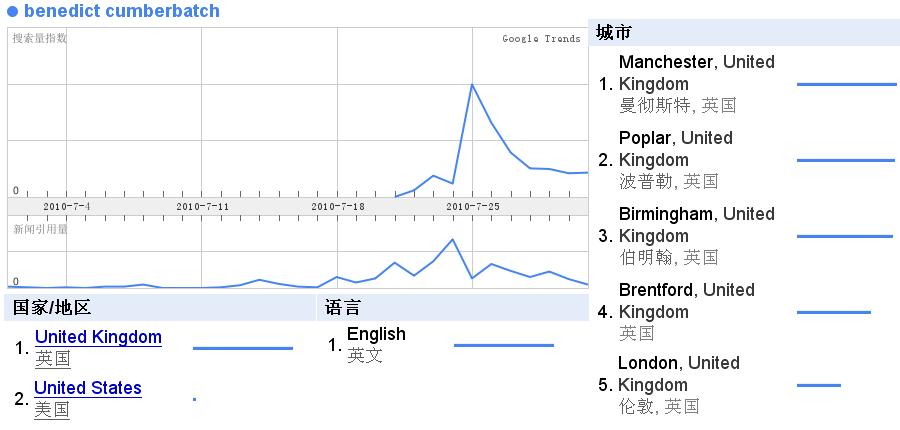Click the Poplar city entry
The image size is (900, 430).
648,138
